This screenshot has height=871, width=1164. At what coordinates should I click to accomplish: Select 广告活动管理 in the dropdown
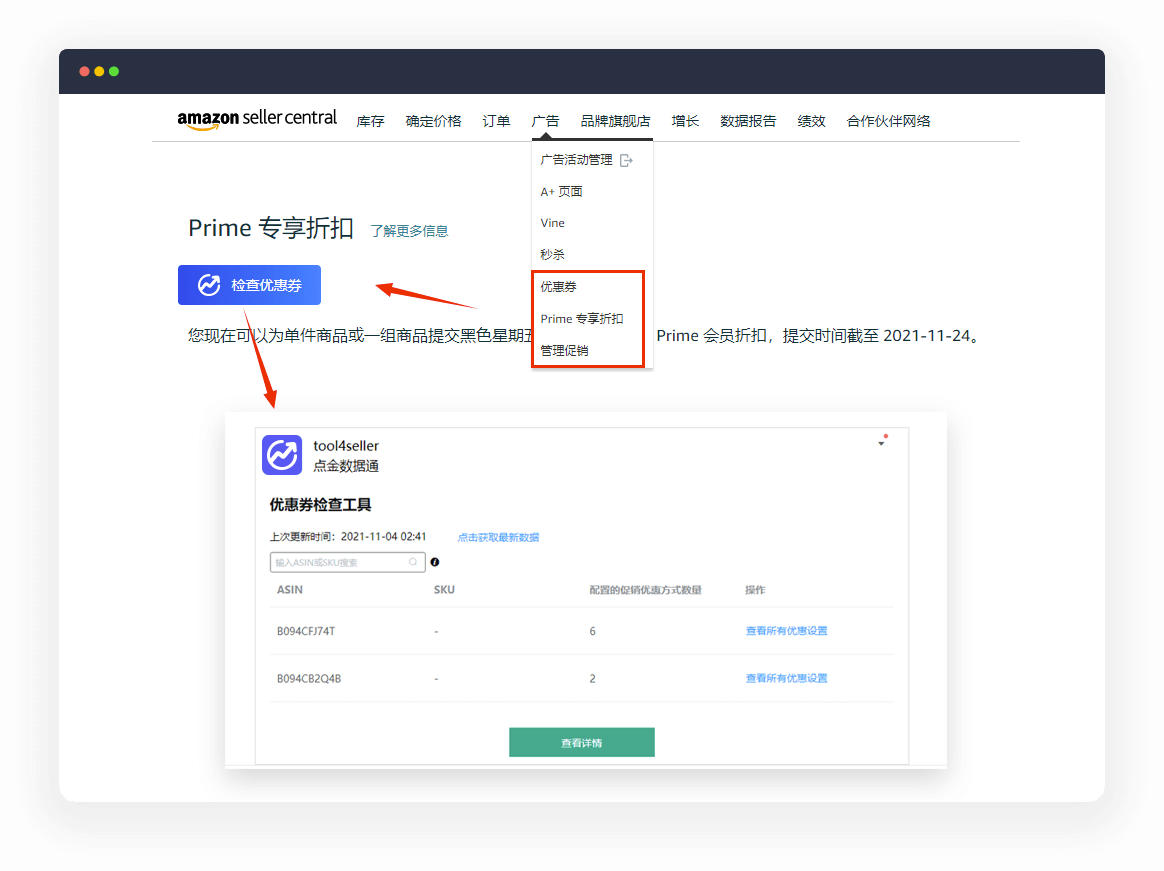pos(577,160)
